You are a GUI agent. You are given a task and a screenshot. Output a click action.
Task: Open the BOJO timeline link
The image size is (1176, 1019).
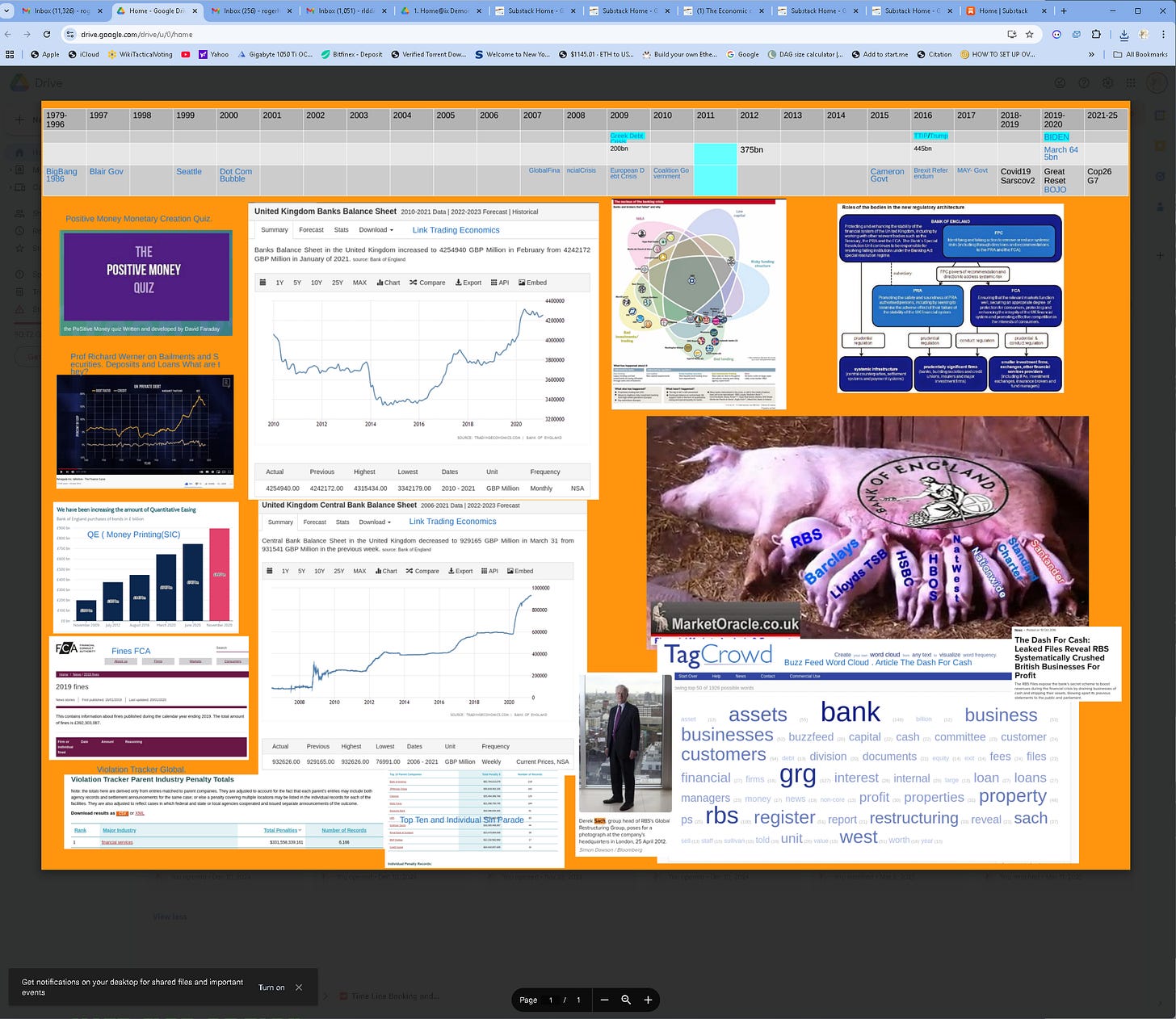coord(1055,189)
